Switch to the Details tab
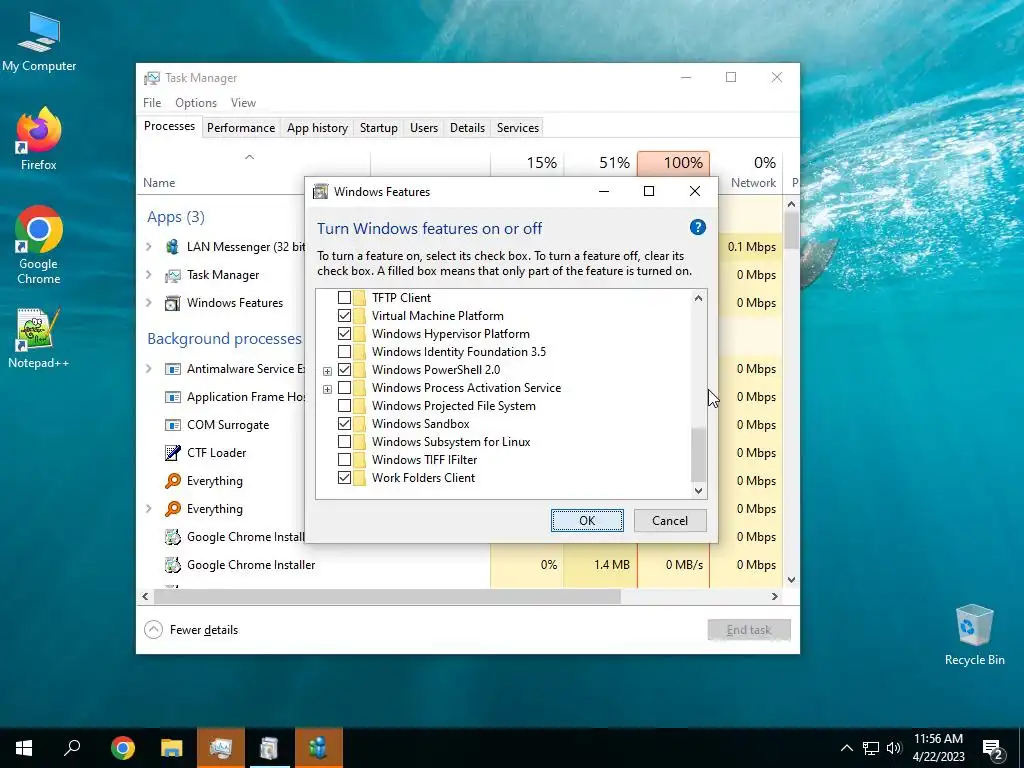Image resolution: width=1024 pixels, height=768 pixels. 468,128
